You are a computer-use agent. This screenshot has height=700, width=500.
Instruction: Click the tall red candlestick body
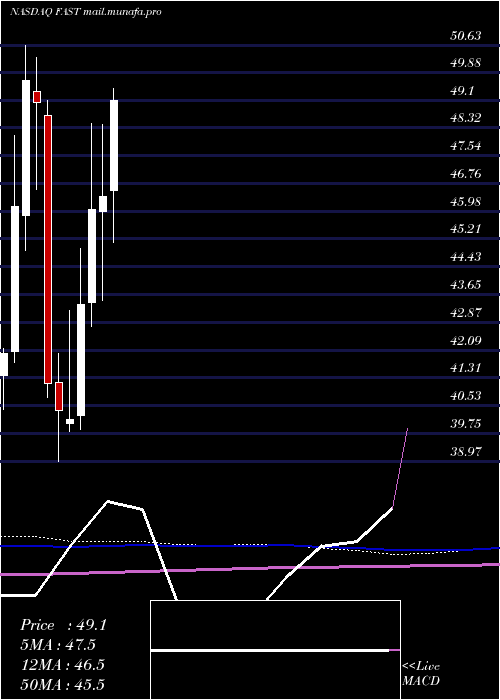tap(47, 249)
